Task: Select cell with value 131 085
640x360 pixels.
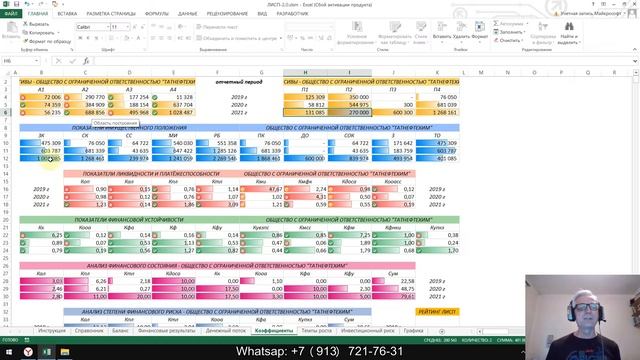Action: [305, 113]
